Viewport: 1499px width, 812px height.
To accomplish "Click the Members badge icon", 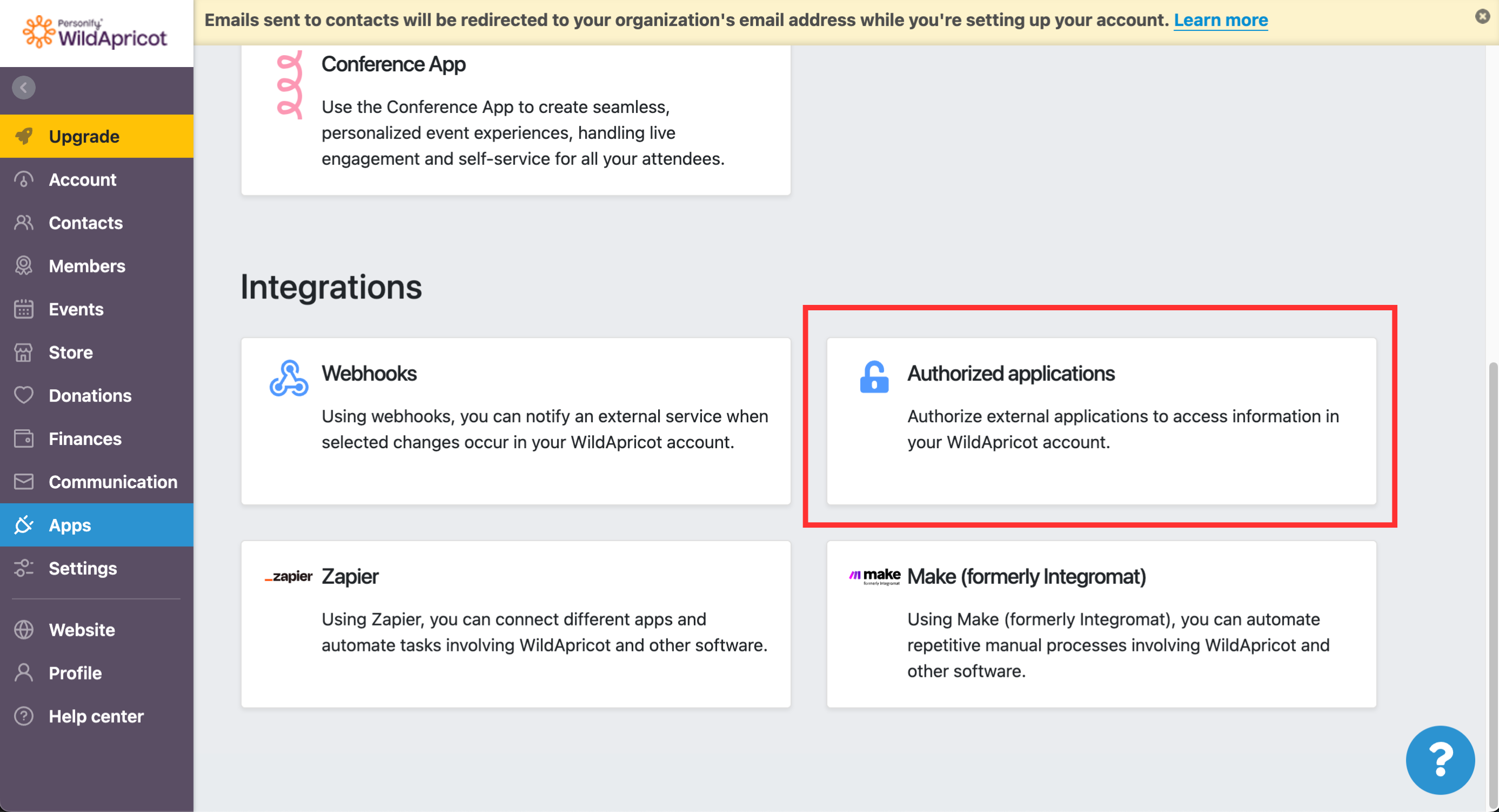I will click(x=24, y=266).
